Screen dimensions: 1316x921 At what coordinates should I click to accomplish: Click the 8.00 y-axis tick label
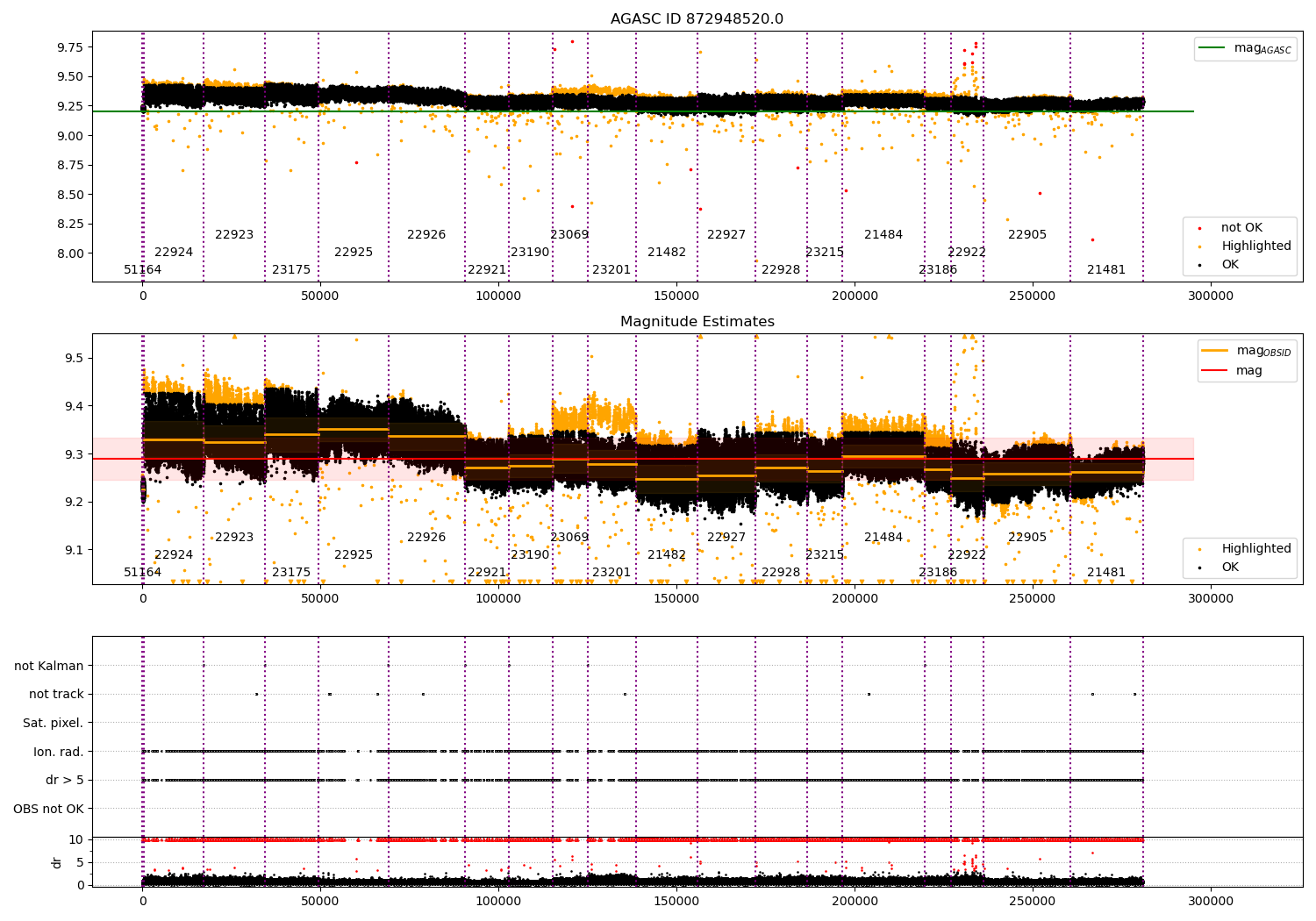click(x=69, y=253)
